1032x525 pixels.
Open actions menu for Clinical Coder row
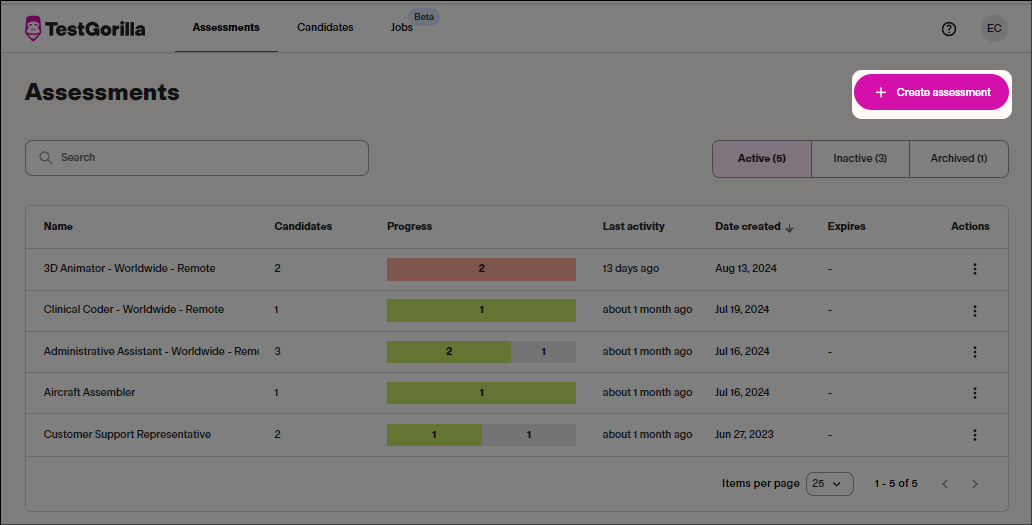click(x=975, y=311)
